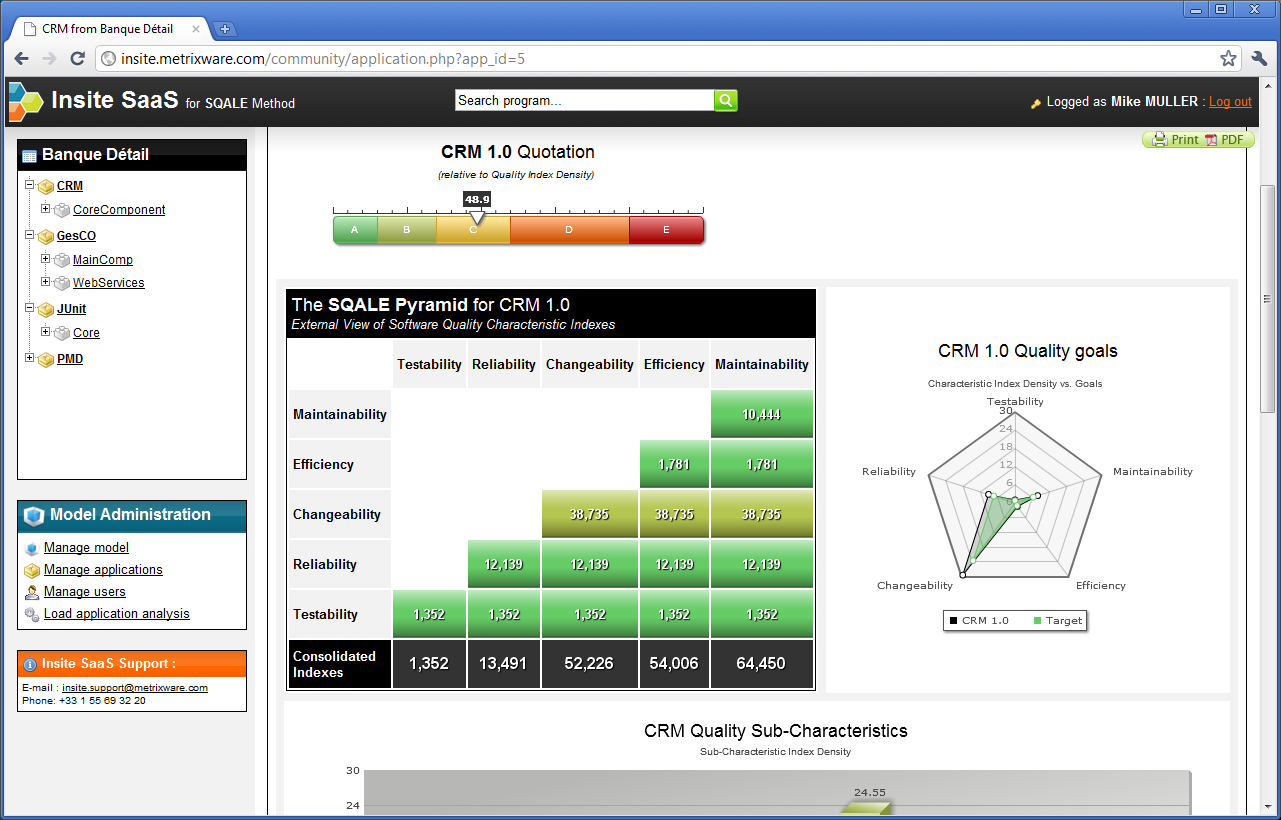The width and height of the screenshot is (1281, 820).
Task: Expand the Core tree node
Action: [46, 332]
